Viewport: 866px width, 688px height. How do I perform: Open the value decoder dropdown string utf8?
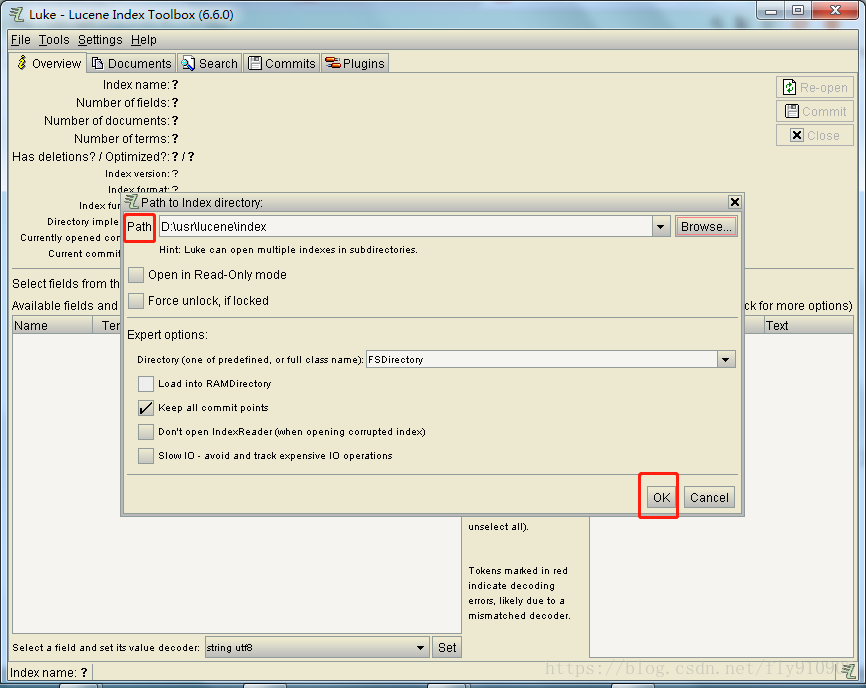click(x=317, y=647)
